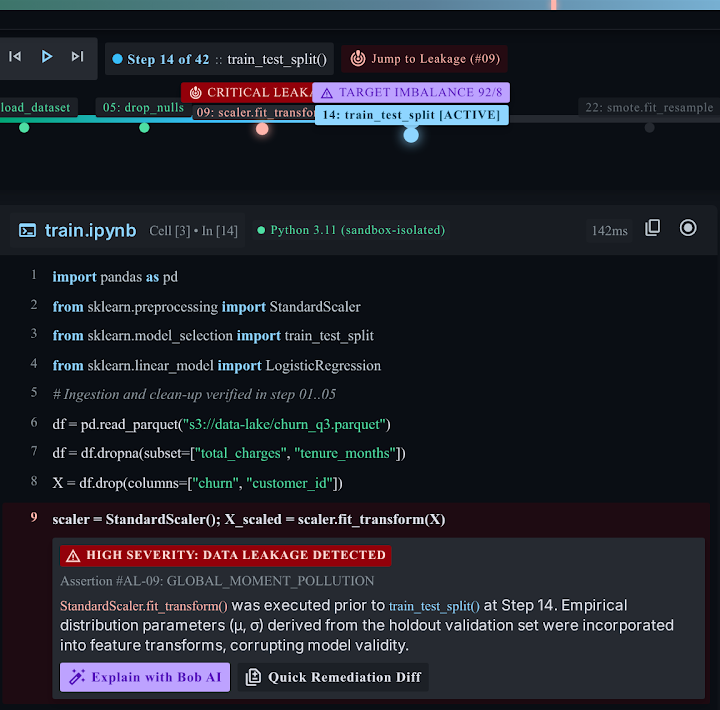720x710 pixels.
Task: Select the 14: train_test_split [ACTIVE] label
Action: [411, 115]
